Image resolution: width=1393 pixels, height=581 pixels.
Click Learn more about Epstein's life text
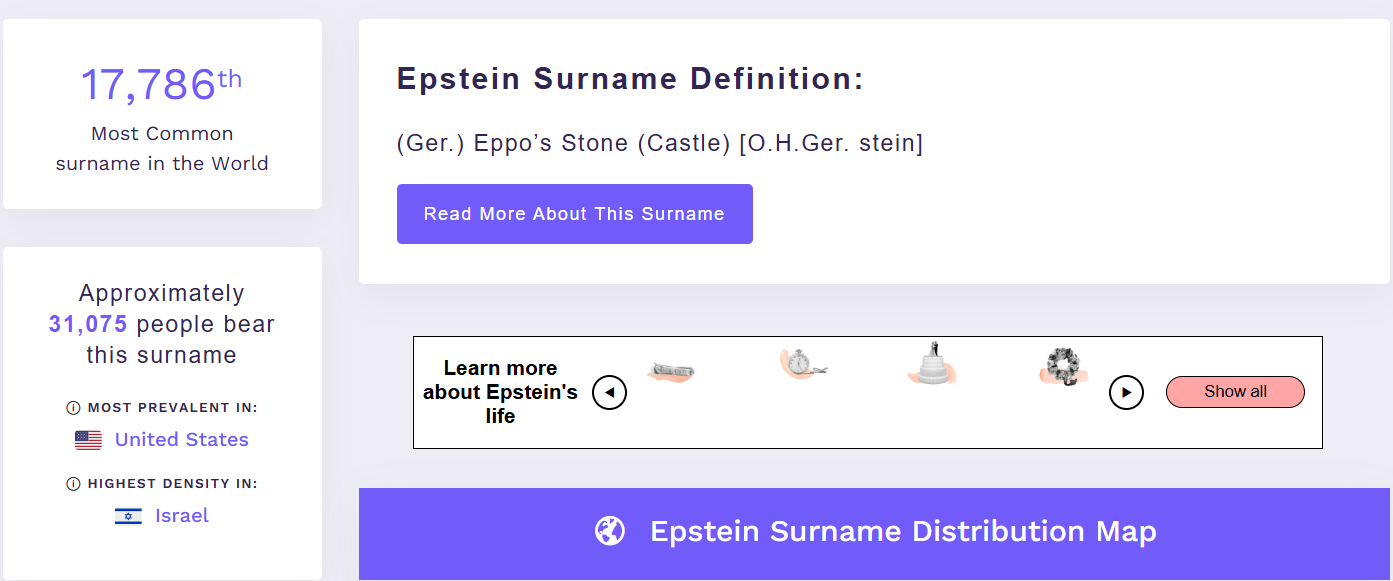pos(500,392)
